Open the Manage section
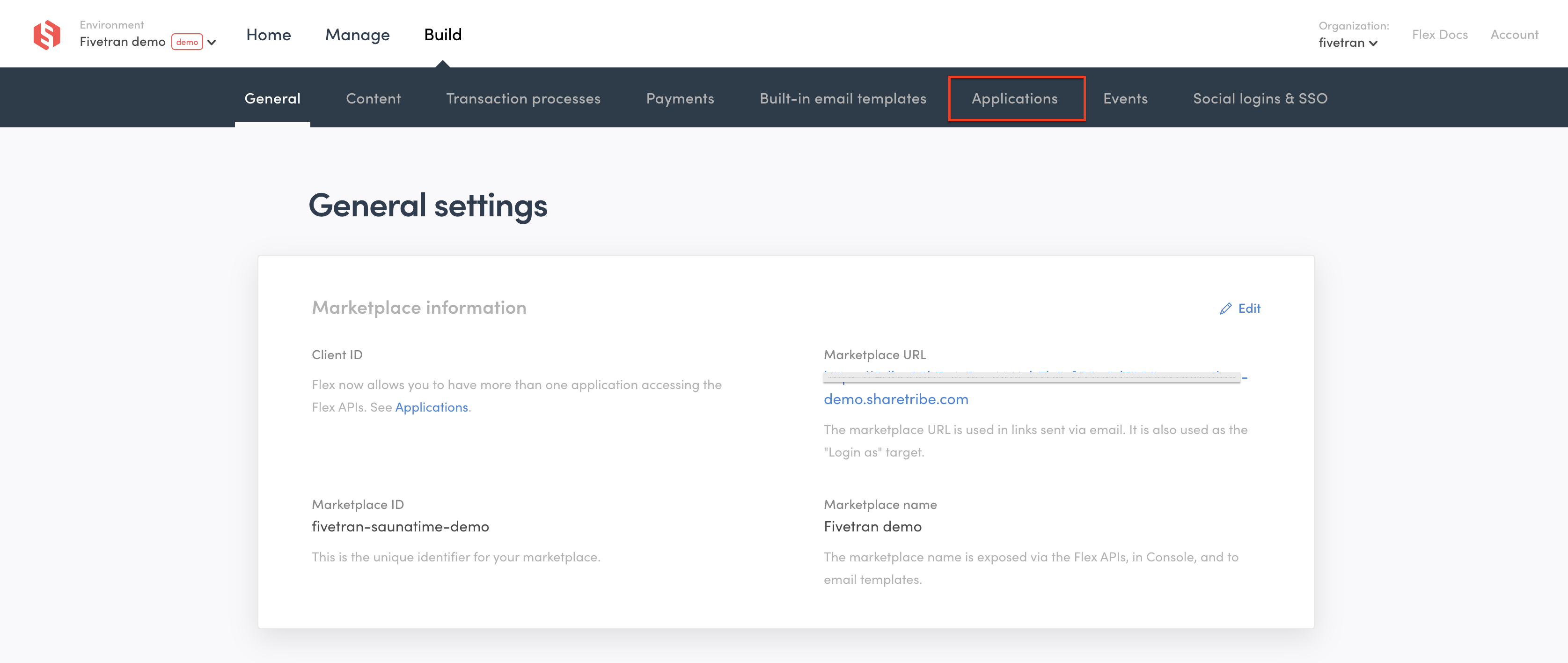The image size is (1568, 663). (357, 35)
